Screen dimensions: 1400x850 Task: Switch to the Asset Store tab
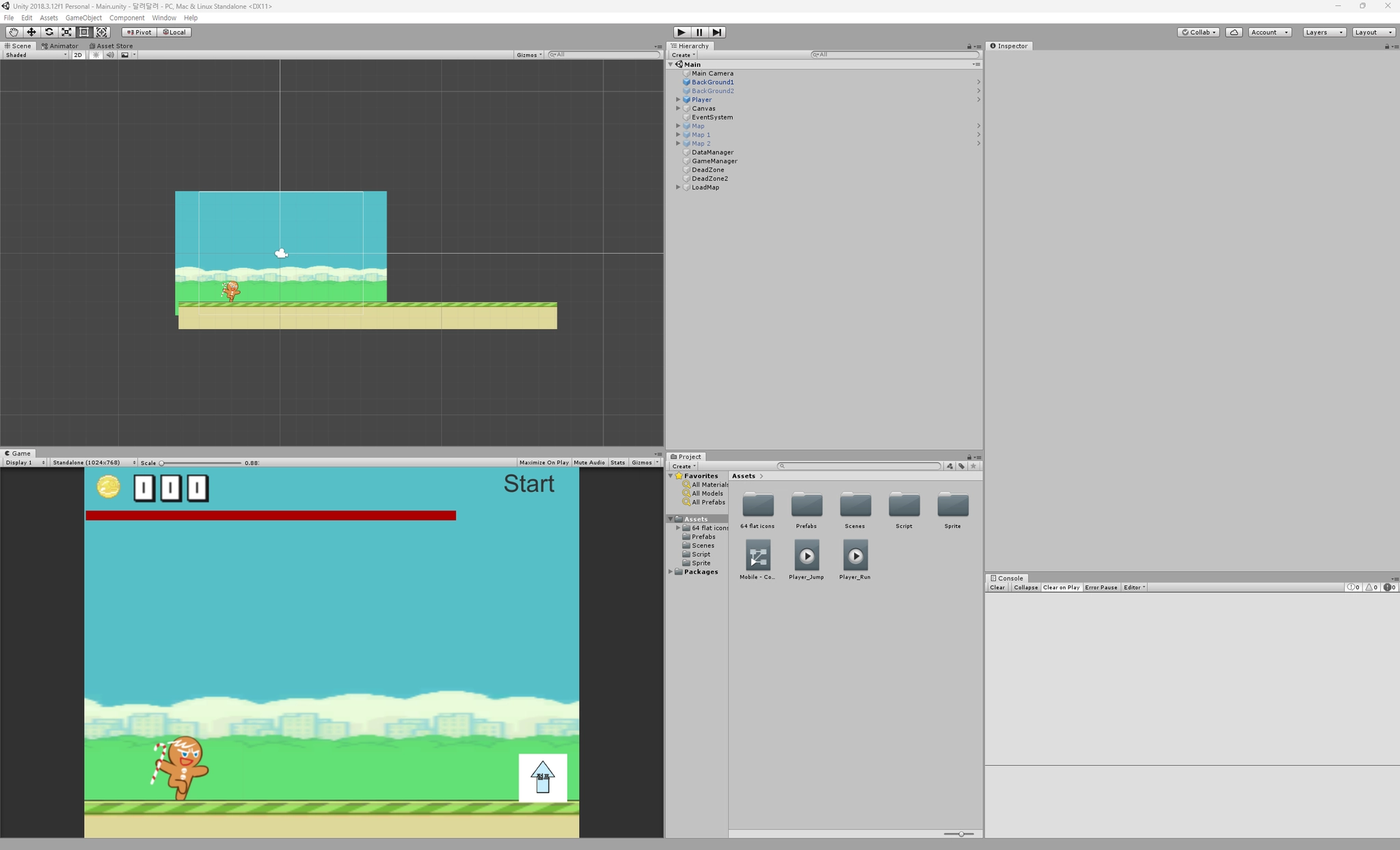(111, 46)
